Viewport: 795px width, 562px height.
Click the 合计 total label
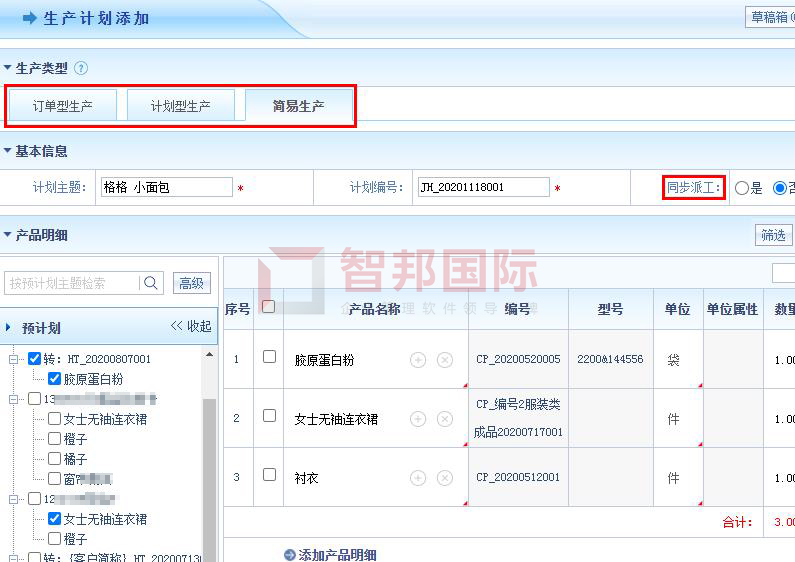point(738,522)
